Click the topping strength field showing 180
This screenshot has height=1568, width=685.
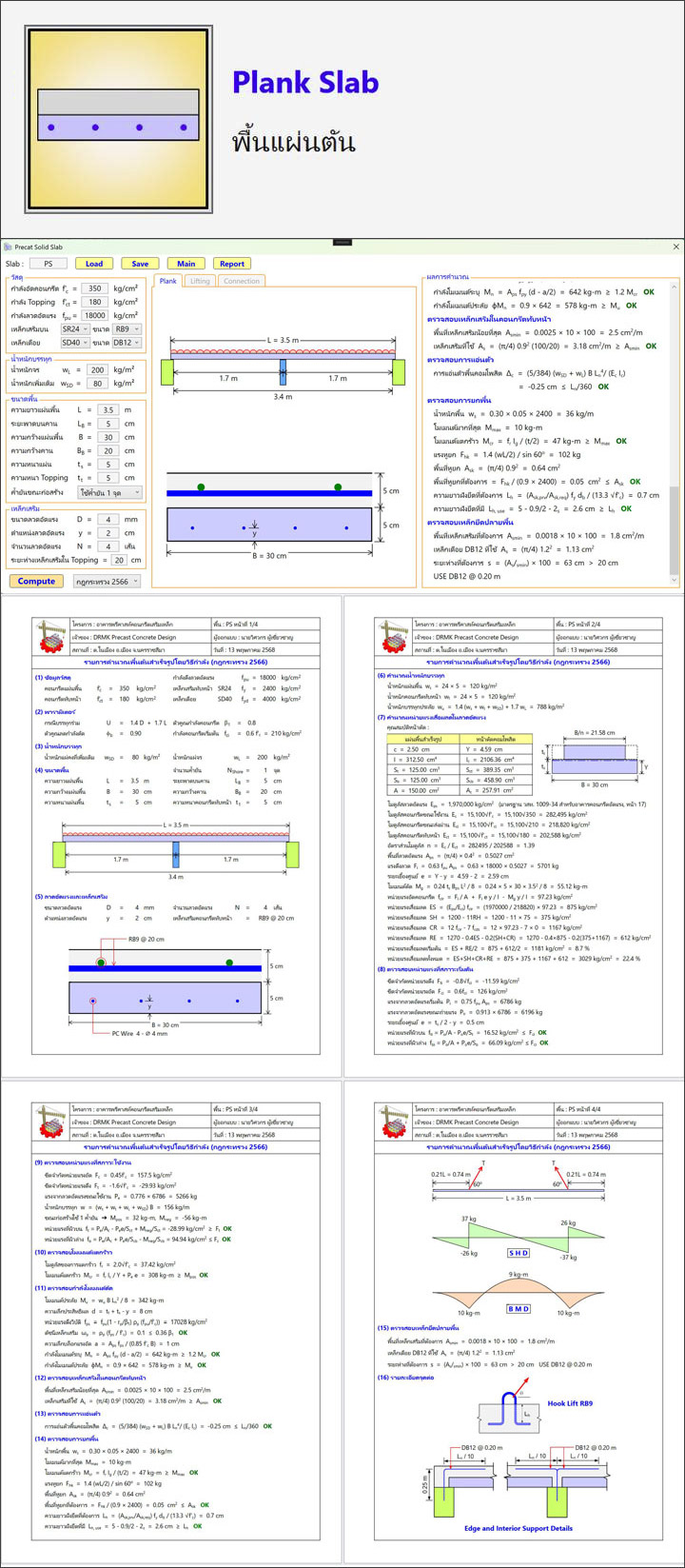94,301
